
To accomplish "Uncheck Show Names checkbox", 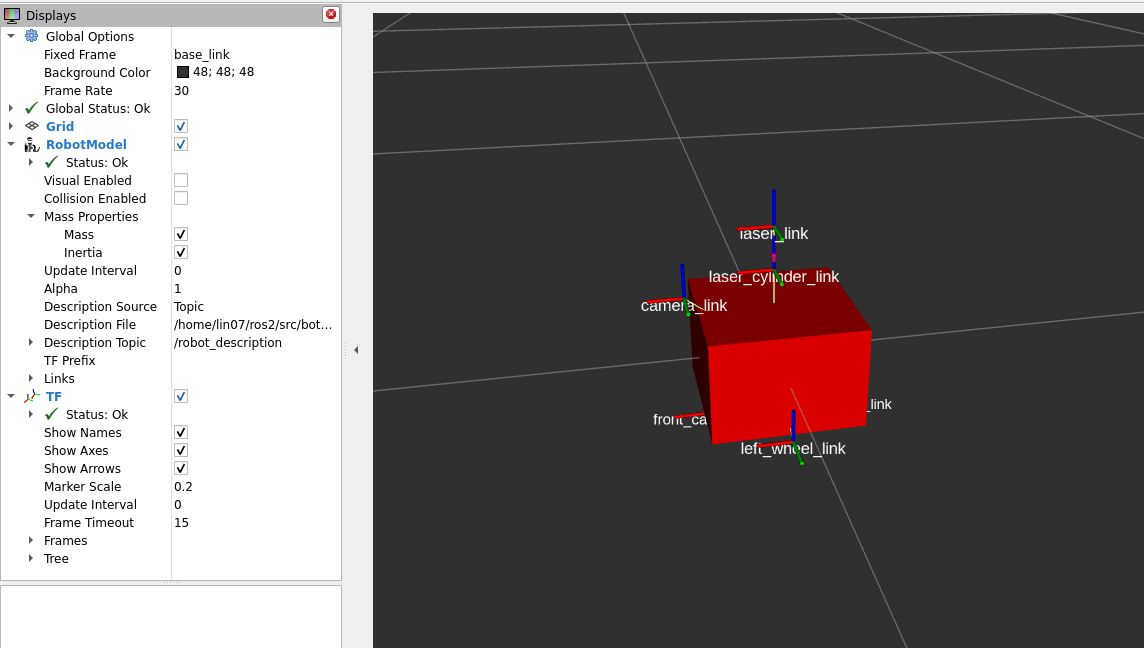I will 181,432.
